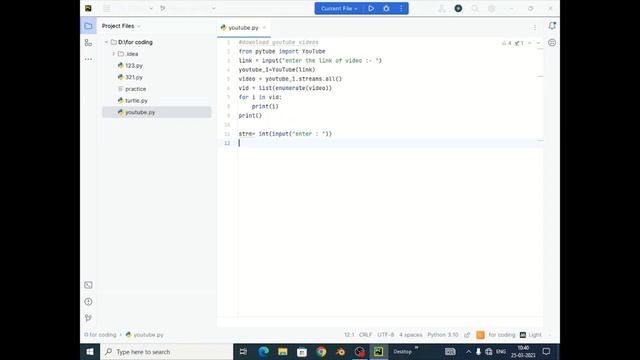Click the 4 spaces indent setting
Image resolution: width=640 pixels, height=360 pixels.
[x=411, y=335]
